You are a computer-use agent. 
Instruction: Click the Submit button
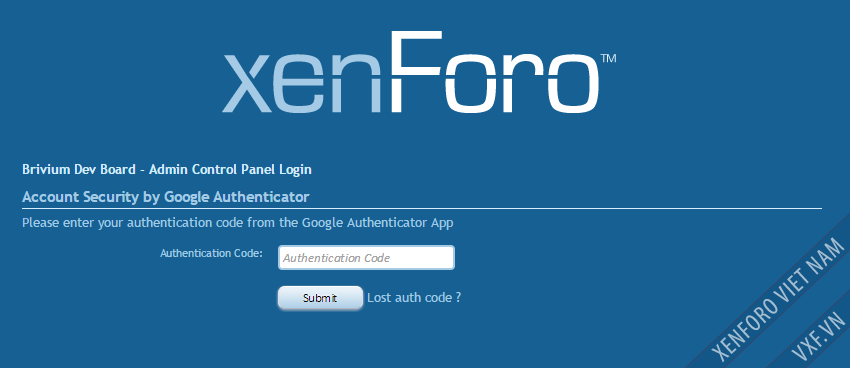click(320, 298)
